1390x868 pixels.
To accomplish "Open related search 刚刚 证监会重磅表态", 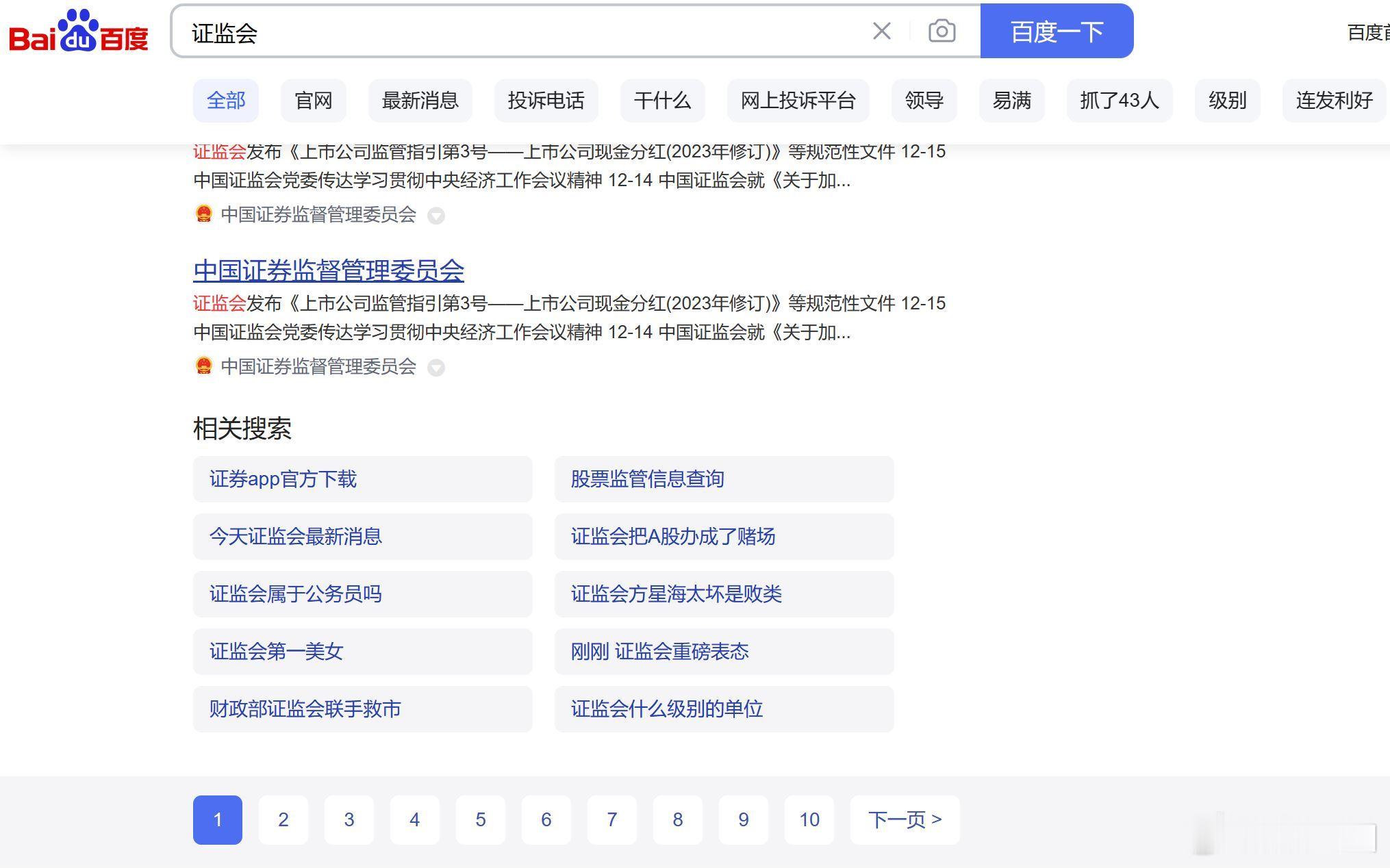I will coord(724,652).
